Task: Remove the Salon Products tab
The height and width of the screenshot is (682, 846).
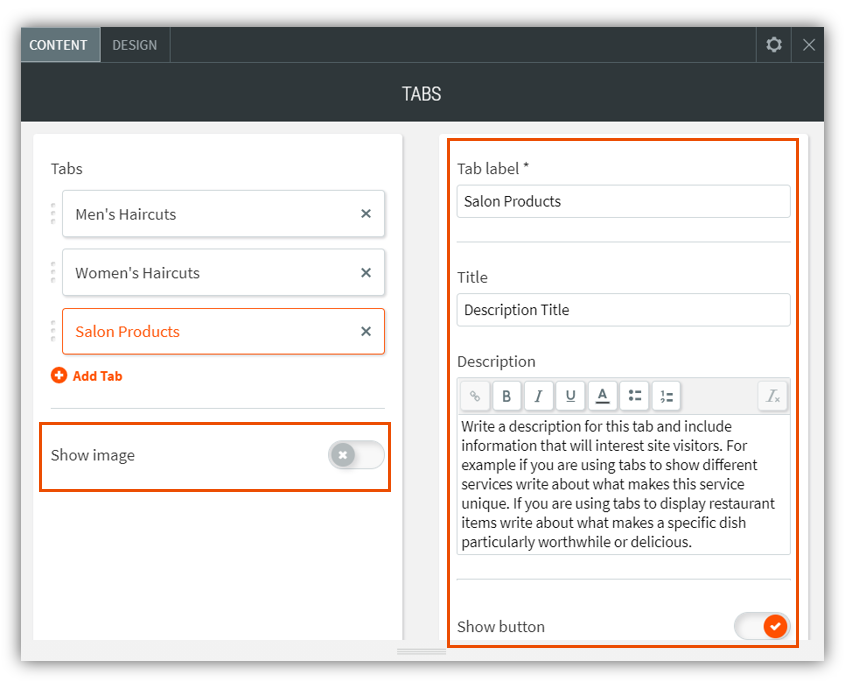Action: tap(366, 332)
